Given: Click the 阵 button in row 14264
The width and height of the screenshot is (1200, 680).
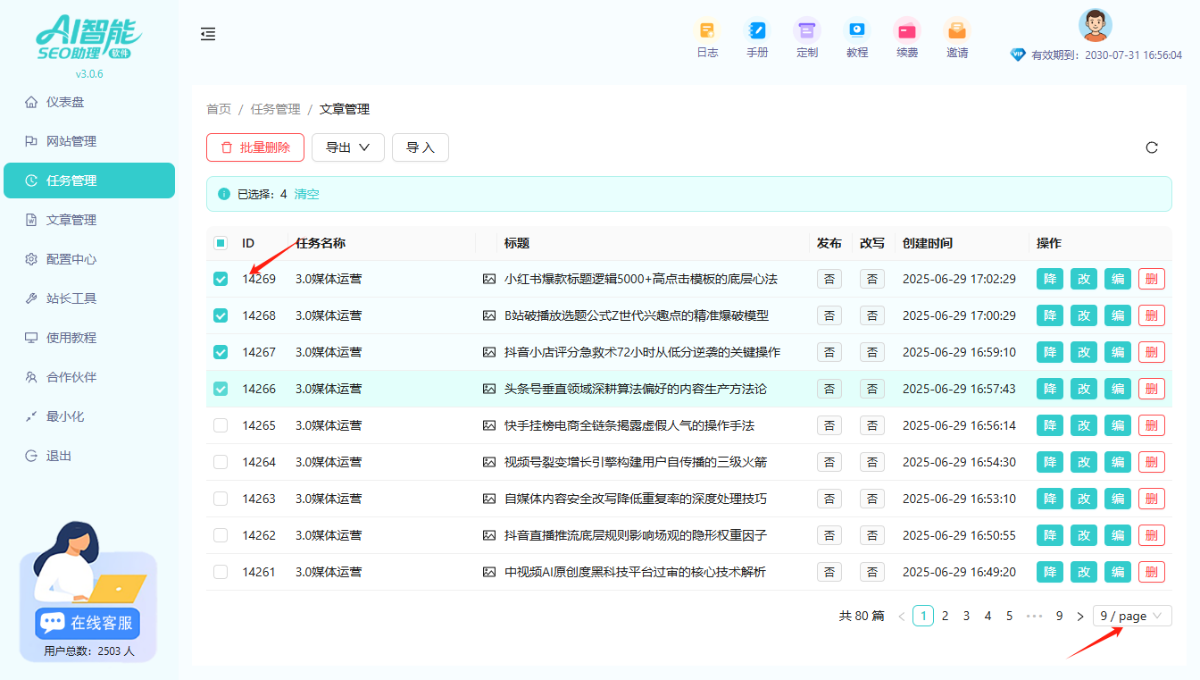Looking at the screenshot, I should tap(1049, 462).
